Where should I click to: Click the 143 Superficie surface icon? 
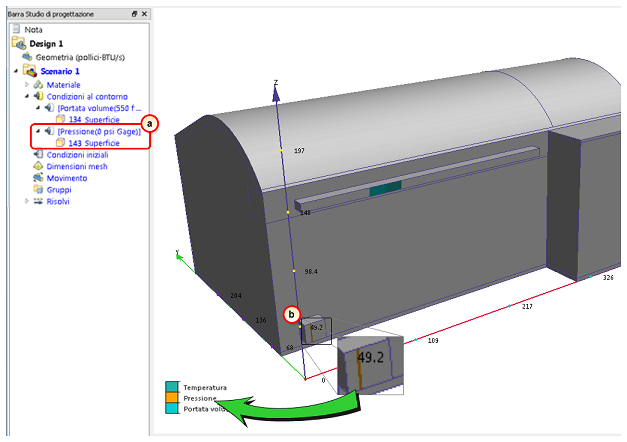coord(60,142)
